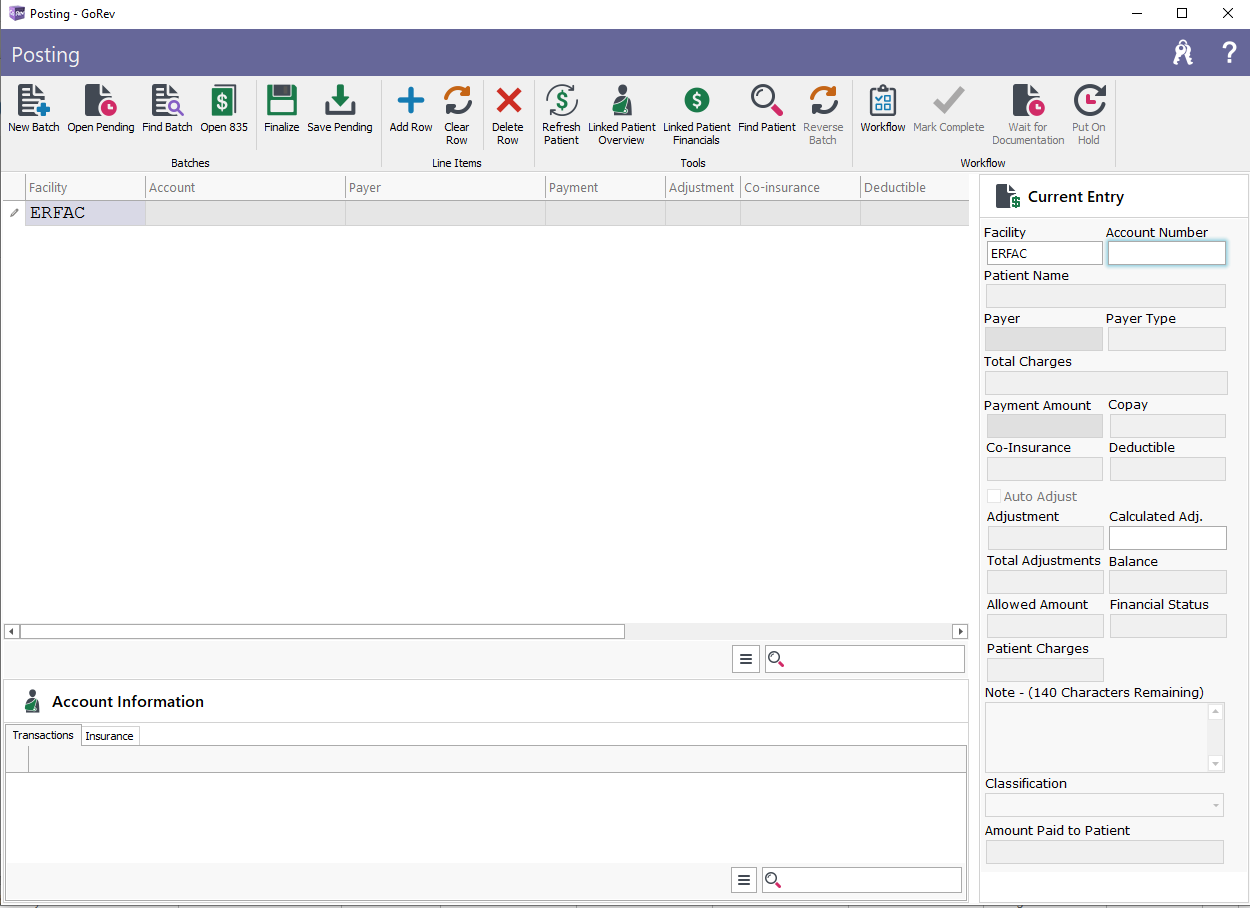Click the Account Information search box
Image resolution: width=1250 pixels, height=908 pixels.
click(x=862, y=880)
